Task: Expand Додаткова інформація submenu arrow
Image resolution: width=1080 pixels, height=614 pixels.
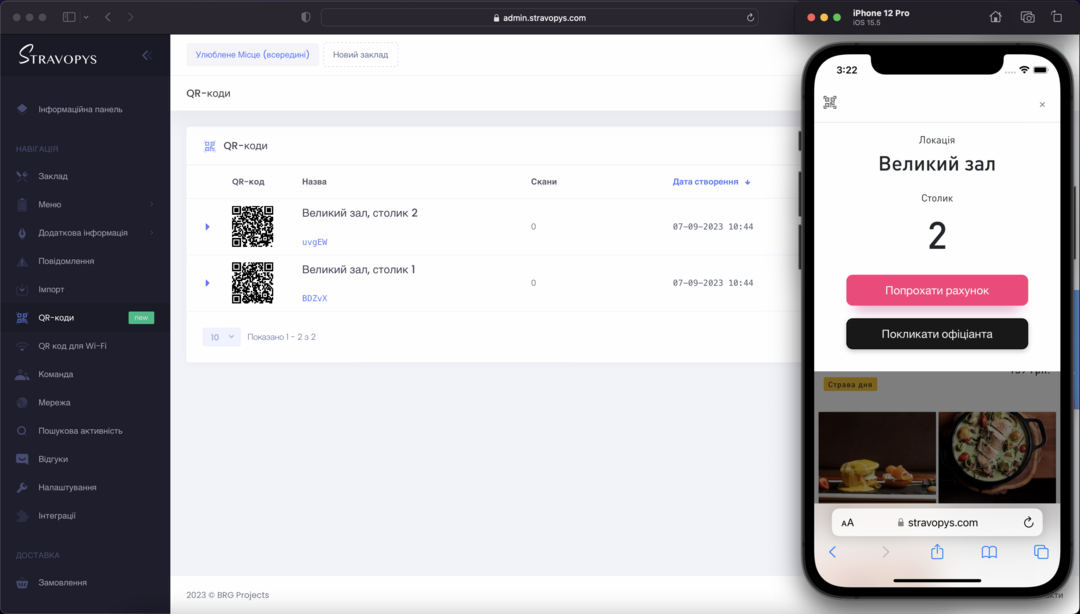Action: pos(152,233)
